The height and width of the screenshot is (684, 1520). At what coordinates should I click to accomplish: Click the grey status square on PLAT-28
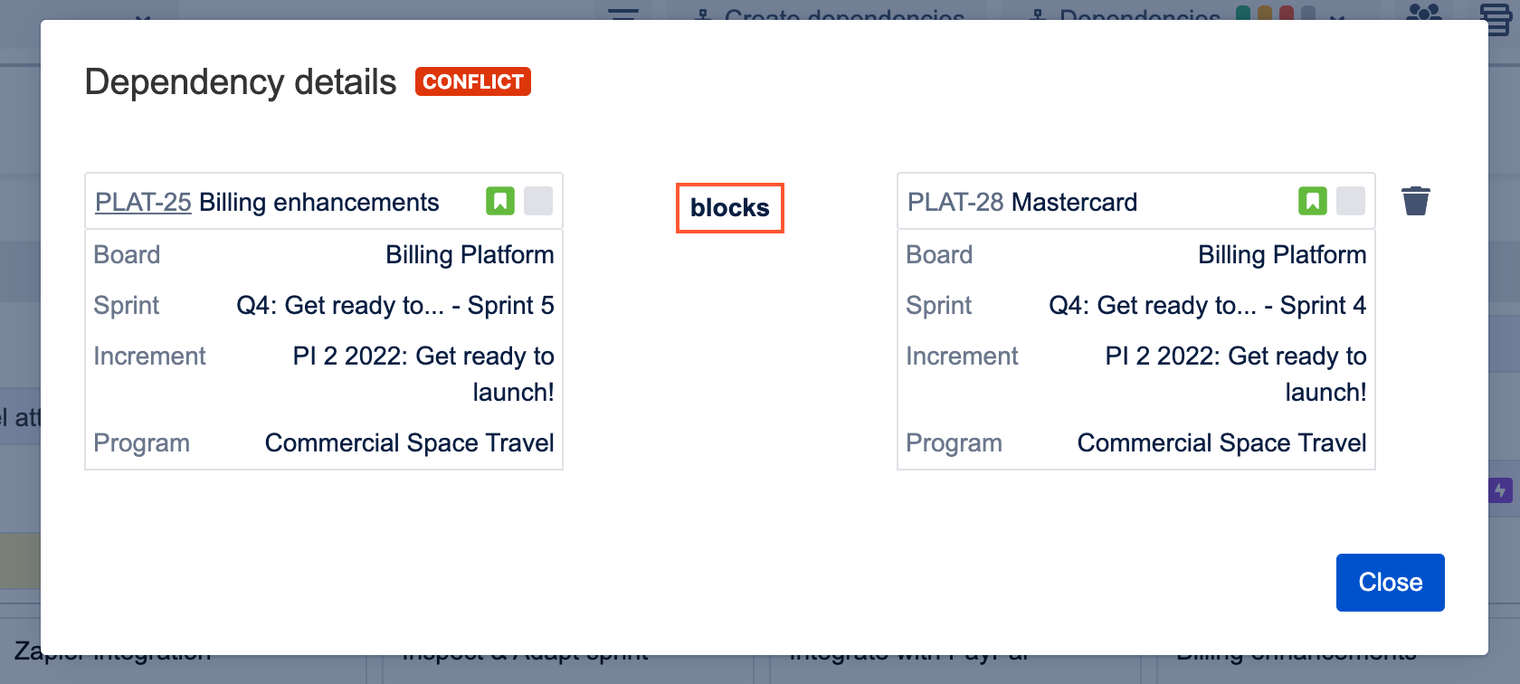coord(1351,201)
